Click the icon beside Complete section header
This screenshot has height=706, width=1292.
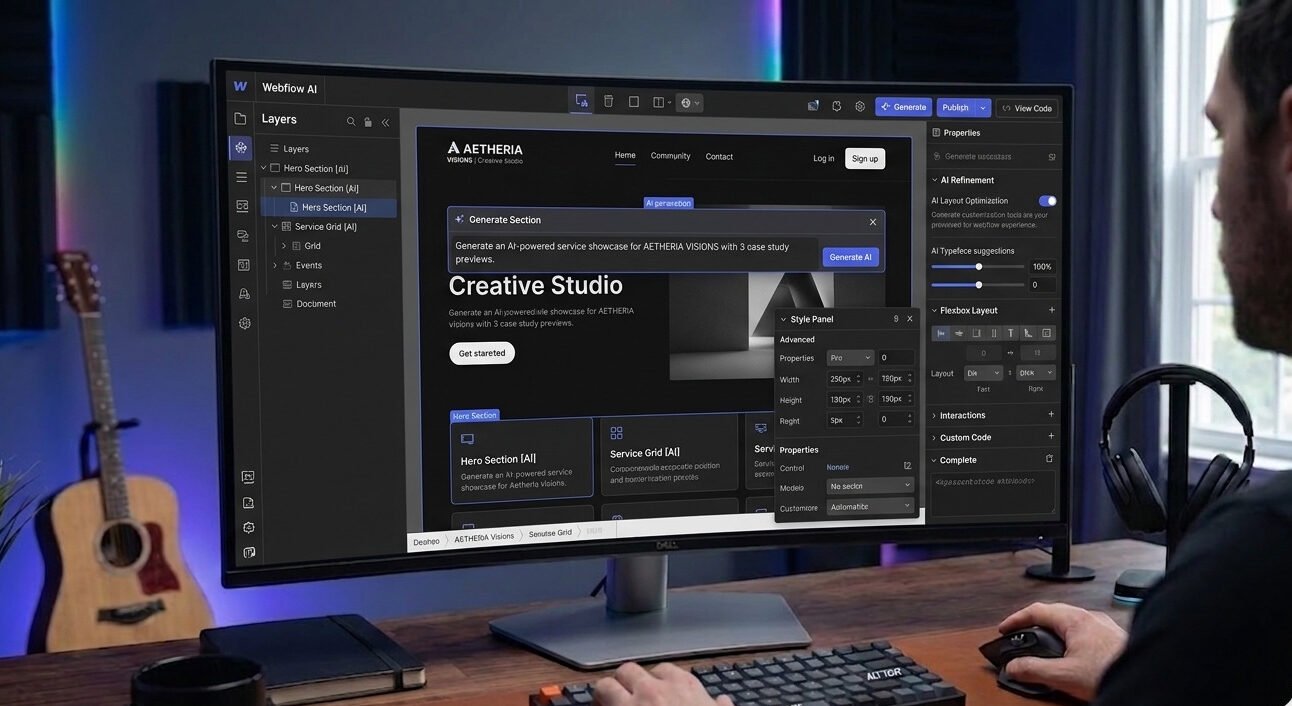(x=1050, y=459)
